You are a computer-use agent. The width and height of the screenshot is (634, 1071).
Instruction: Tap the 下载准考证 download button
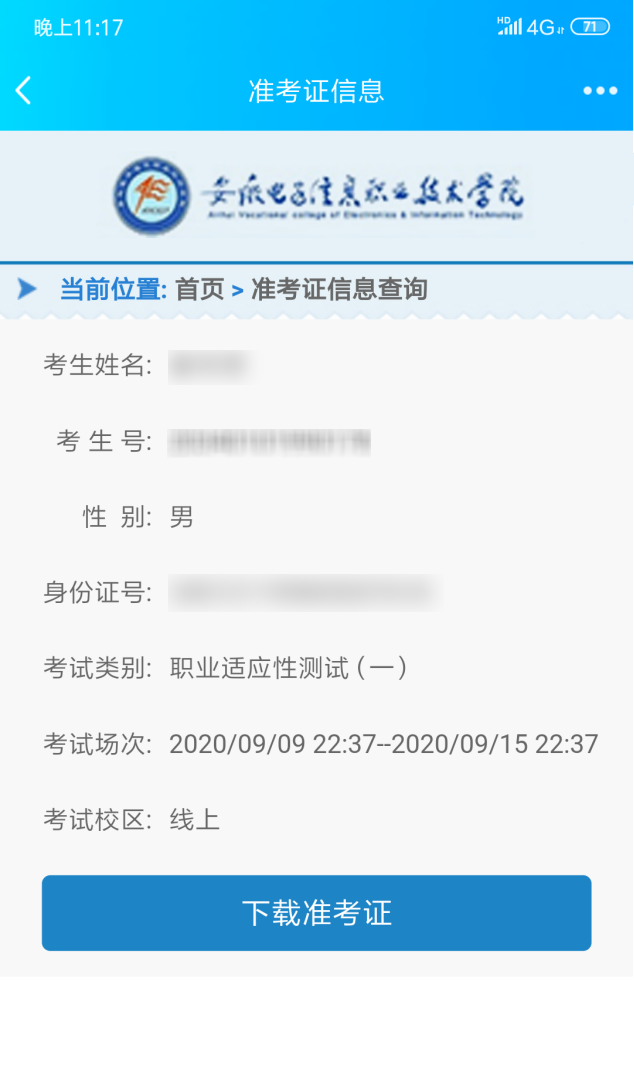point(316,913)
